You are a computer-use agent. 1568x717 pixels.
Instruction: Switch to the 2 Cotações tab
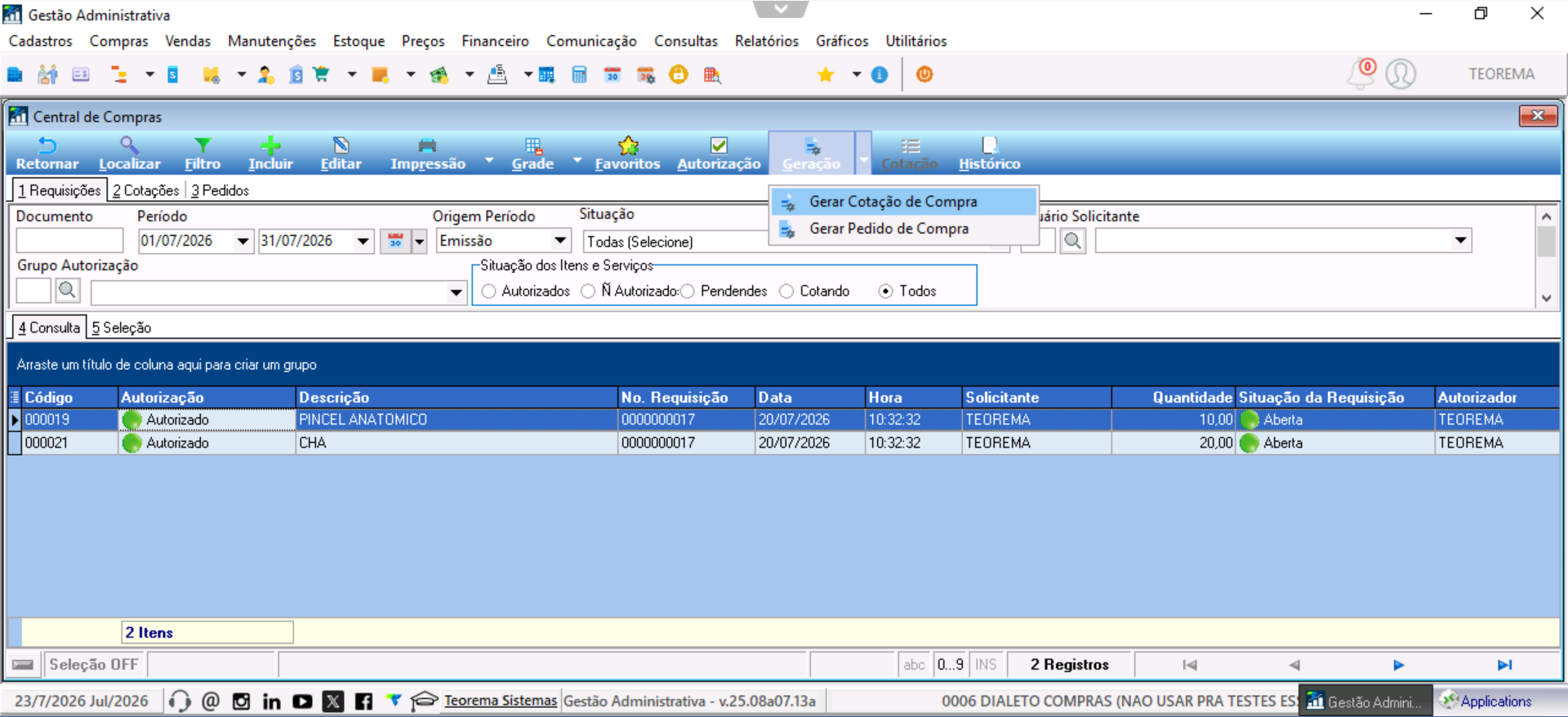[x=146, y=190]
